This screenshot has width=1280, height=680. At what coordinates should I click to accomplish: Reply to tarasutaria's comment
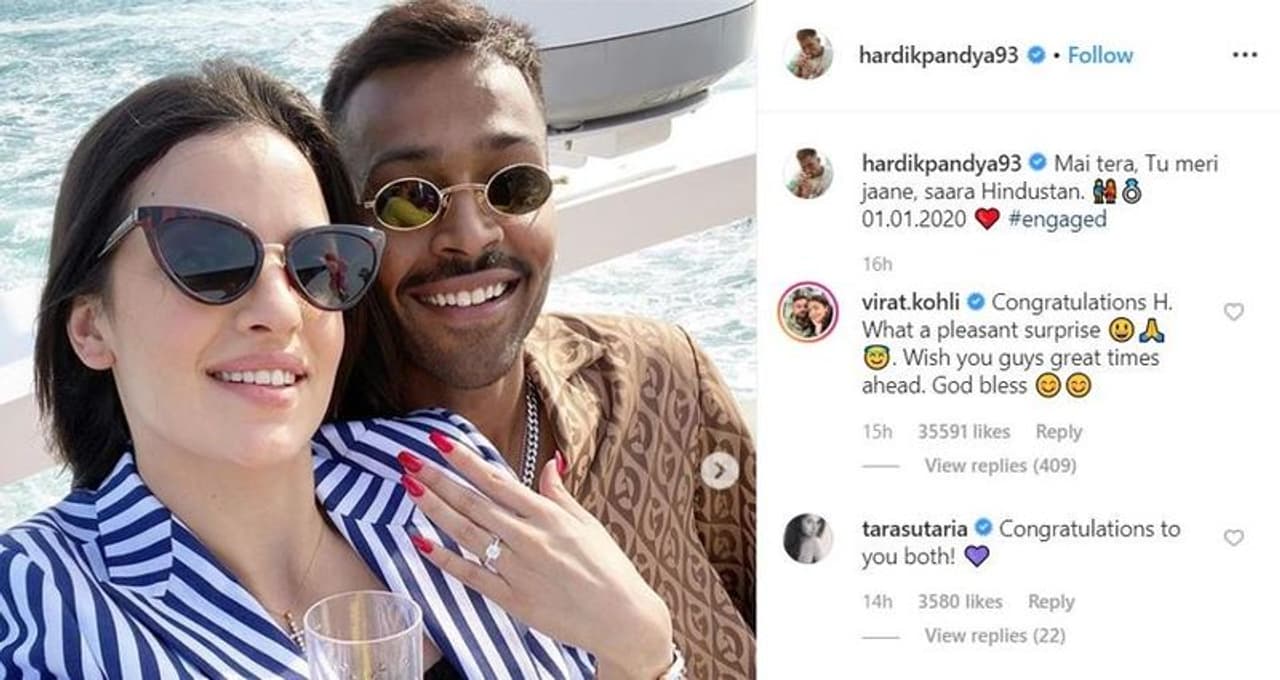(x=1051, y=602)
